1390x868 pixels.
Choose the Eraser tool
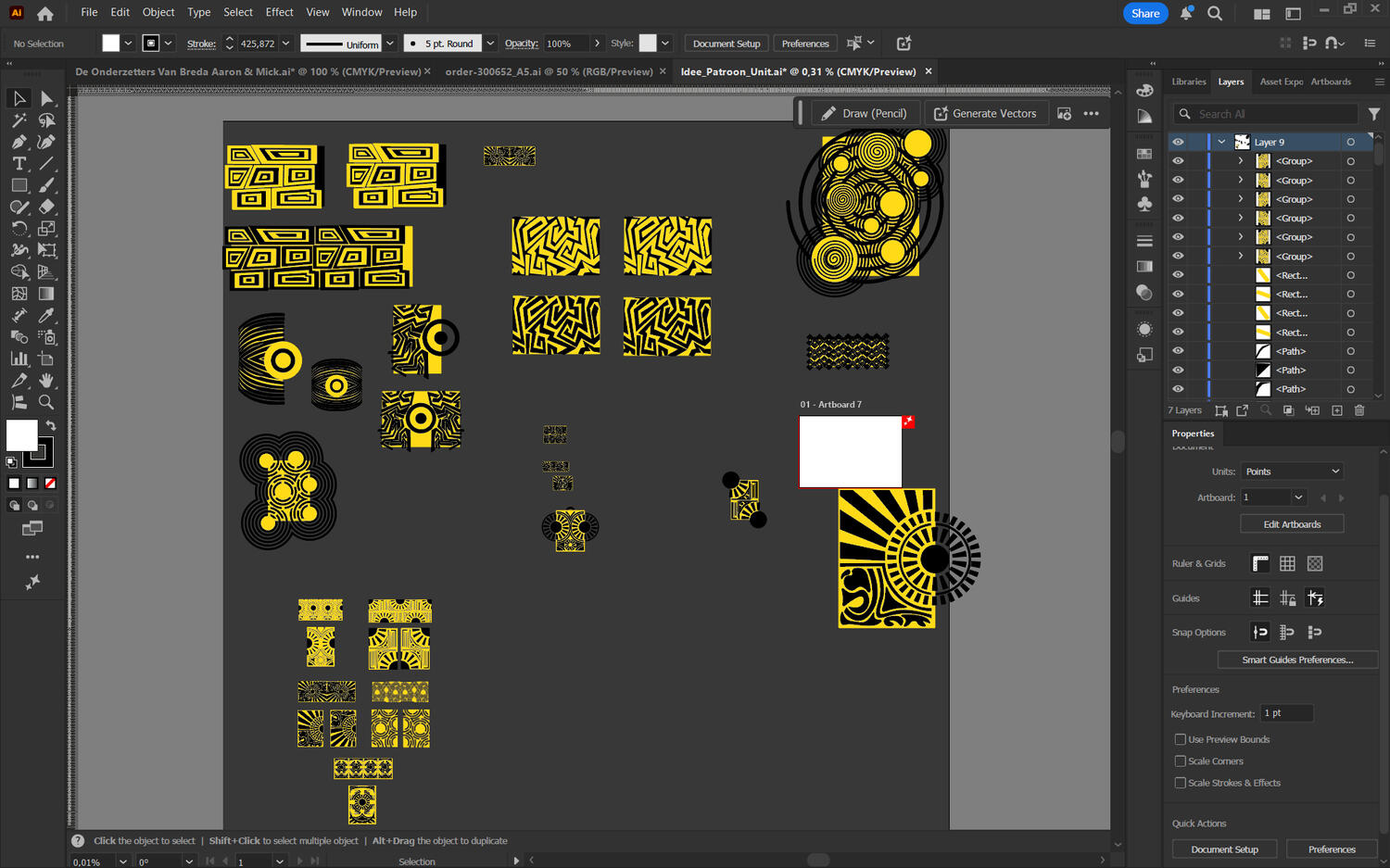(x=47, y=207)
